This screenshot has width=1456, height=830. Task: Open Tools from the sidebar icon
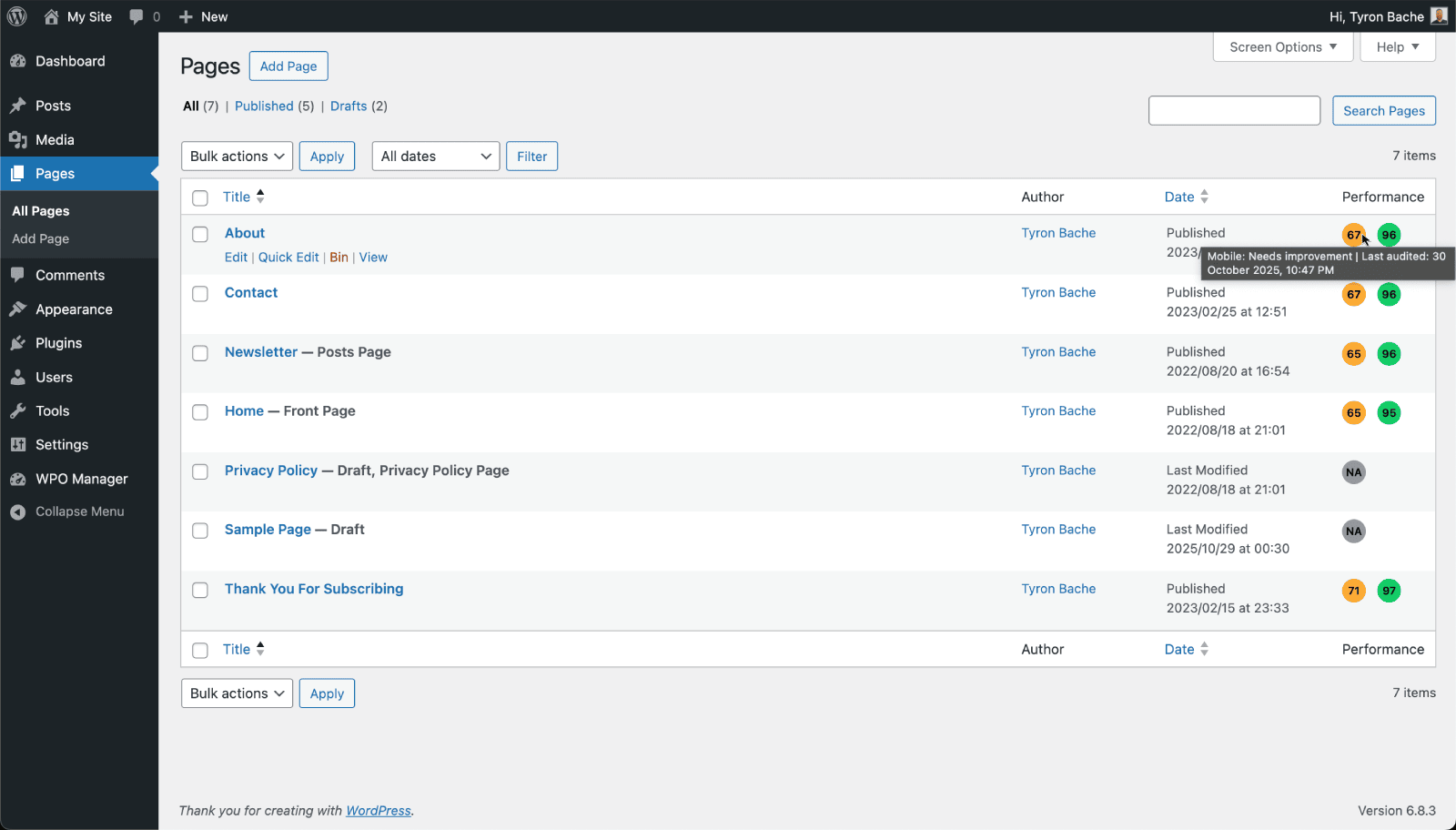(20, 410)
